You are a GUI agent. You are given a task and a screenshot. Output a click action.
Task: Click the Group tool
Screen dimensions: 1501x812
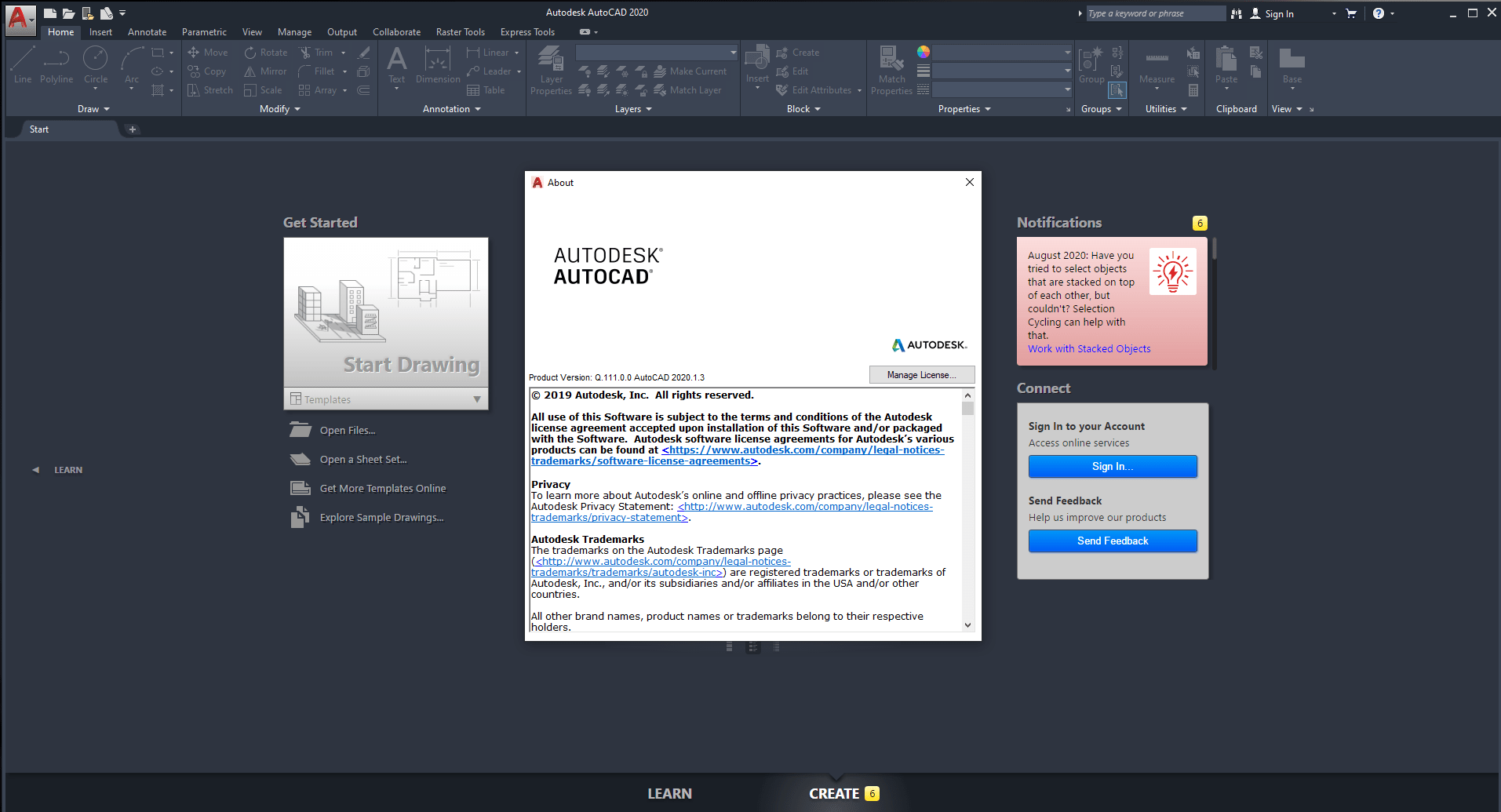[x=1091, y=65]
